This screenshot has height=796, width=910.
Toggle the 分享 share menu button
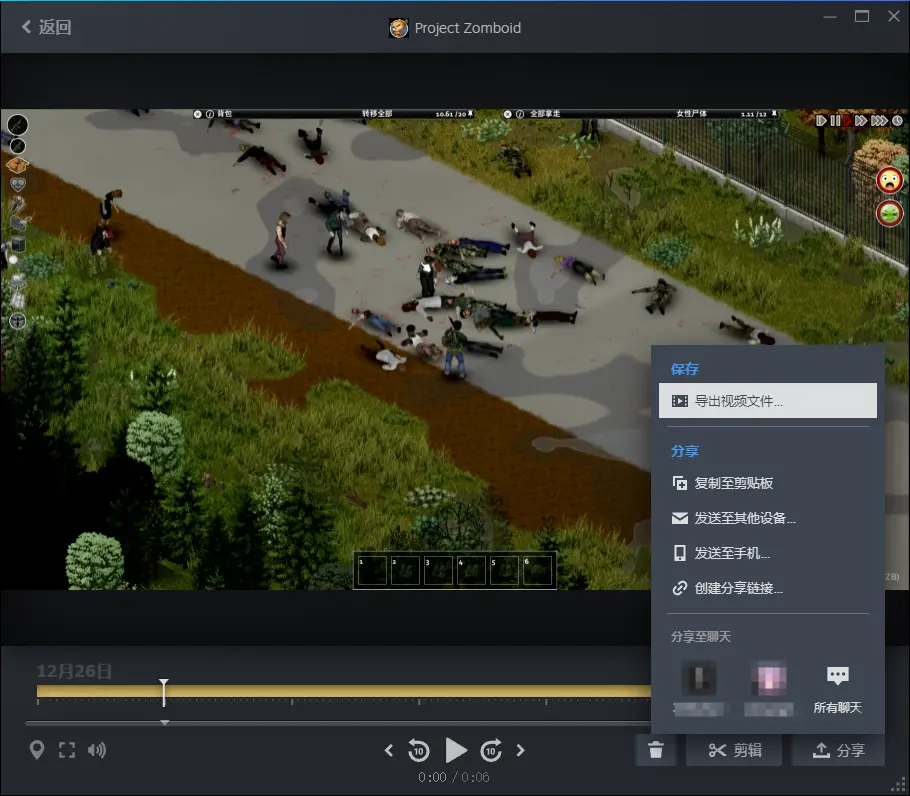coord(838,751)
